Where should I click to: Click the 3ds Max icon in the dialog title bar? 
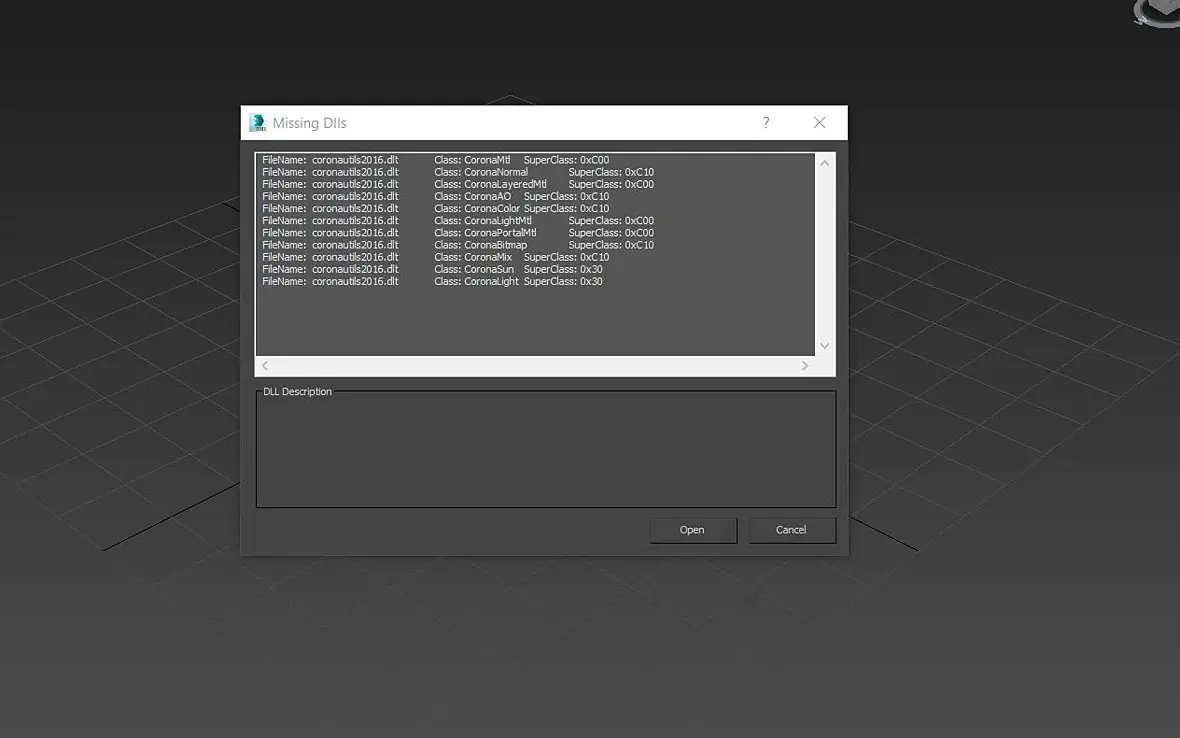click(x=258, y=123)
